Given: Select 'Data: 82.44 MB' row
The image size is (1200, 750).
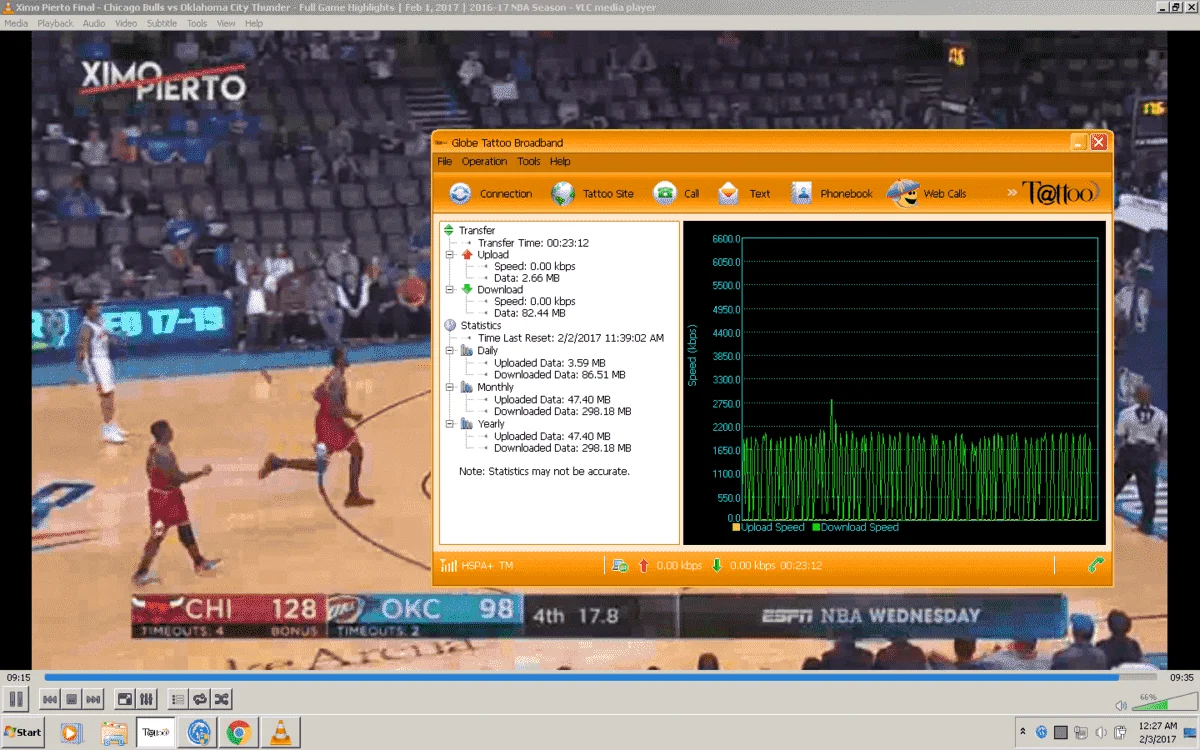Looking at the screenshot, I should coord(536,313).
